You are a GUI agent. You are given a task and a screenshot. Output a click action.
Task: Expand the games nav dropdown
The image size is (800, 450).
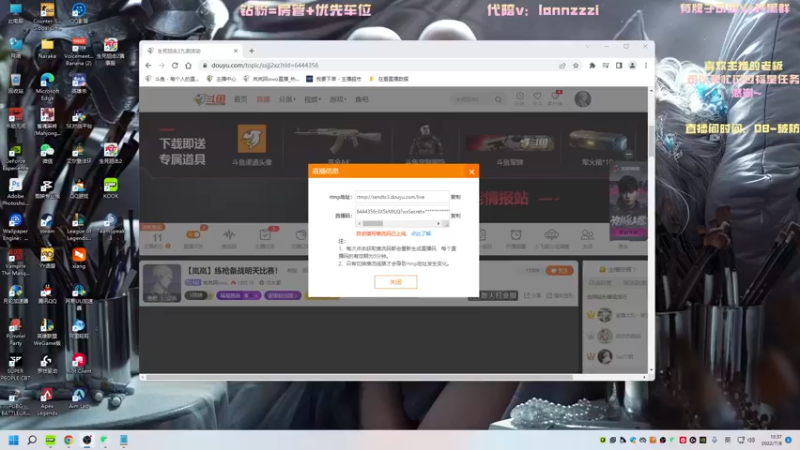(338, 99)
